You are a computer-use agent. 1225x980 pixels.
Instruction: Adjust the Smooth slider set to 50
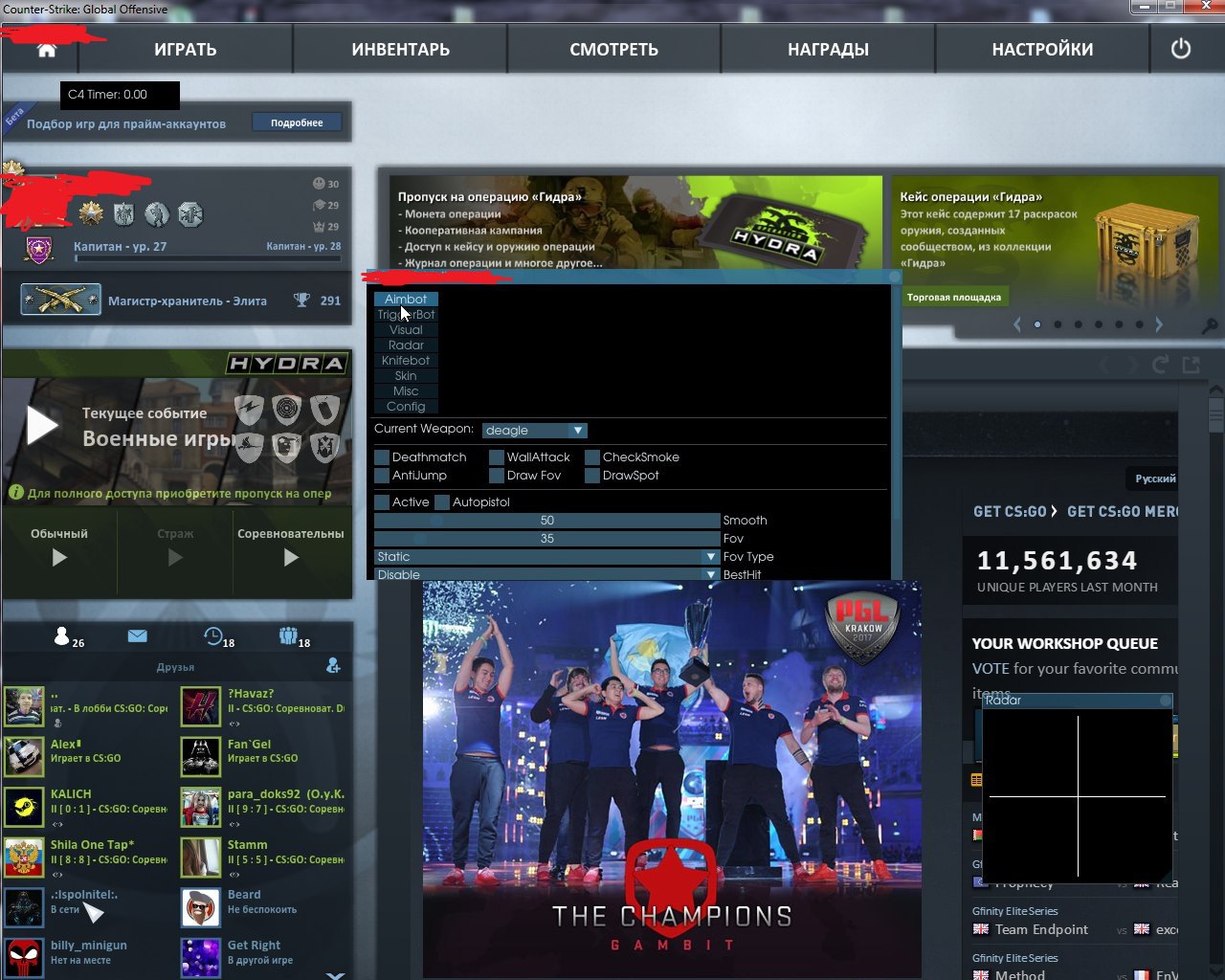pyautogui.click(x=546, y=521)
